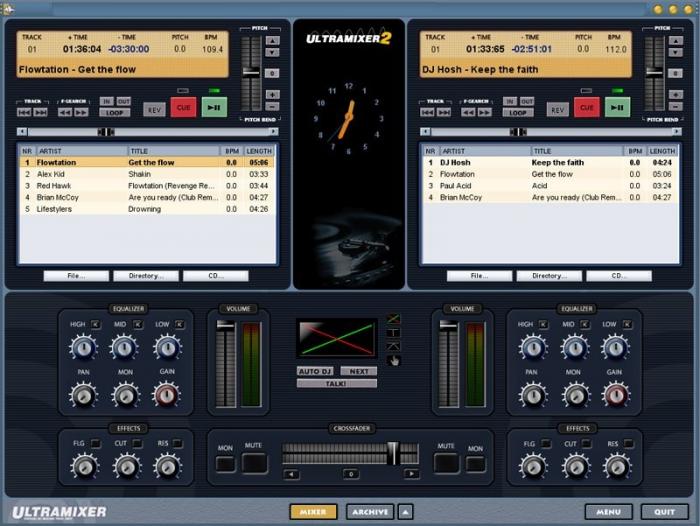Move crossfader left with arrow button
Image resolution: width=700 pixels, height=526 pixels.
pyautogui.click(x=292, y=474)
